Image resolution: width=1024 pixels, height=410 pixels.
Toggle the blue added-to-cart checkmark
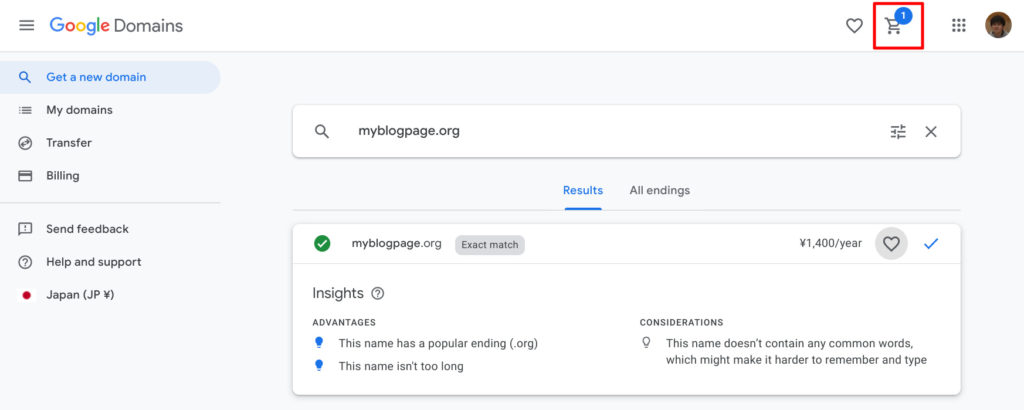[931, 244]
